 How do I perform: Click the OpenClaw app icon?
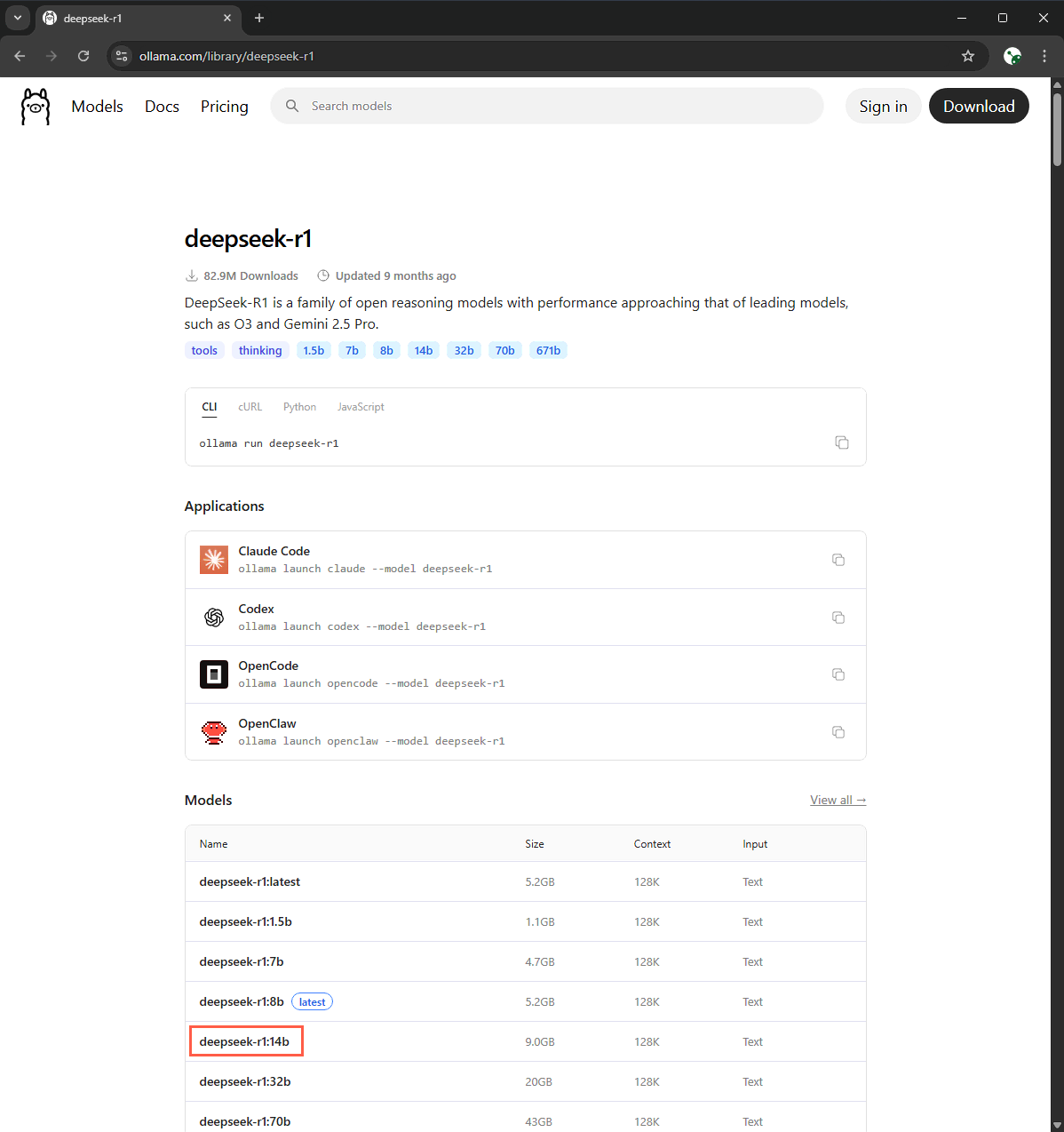tap(214, 732)
